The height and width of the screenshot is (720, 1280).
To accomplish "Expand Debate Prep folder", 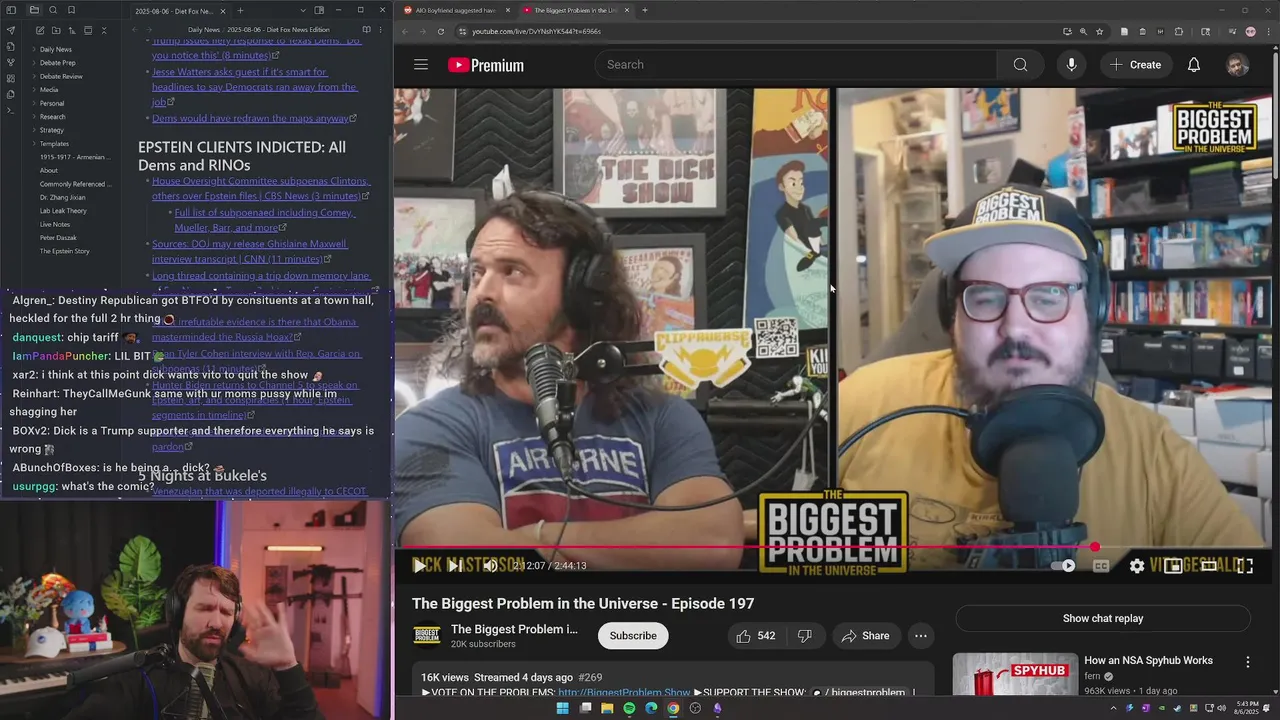I will (57, 63).
